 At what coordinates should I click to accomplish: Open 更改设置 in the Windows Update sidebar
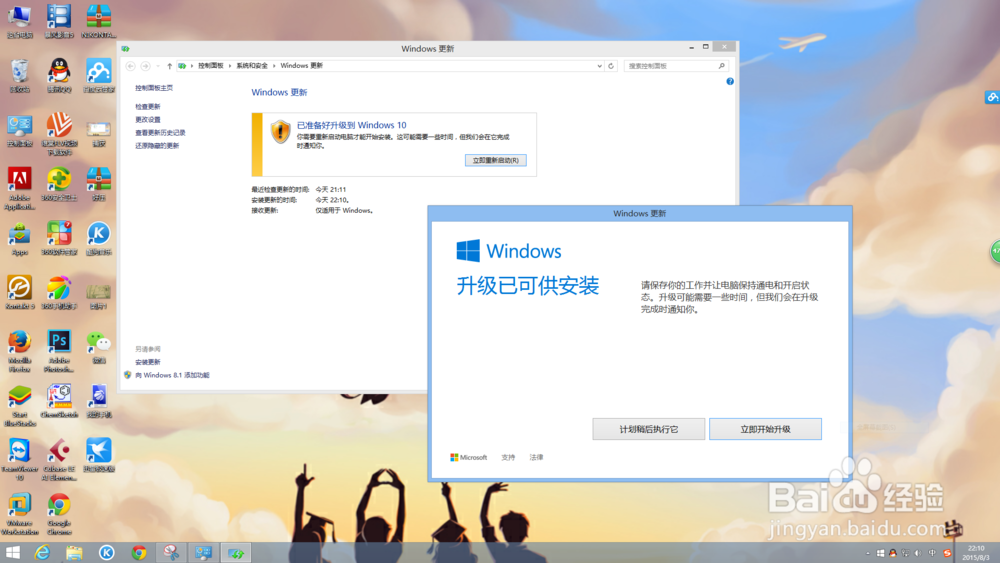[x=147, y=119]
